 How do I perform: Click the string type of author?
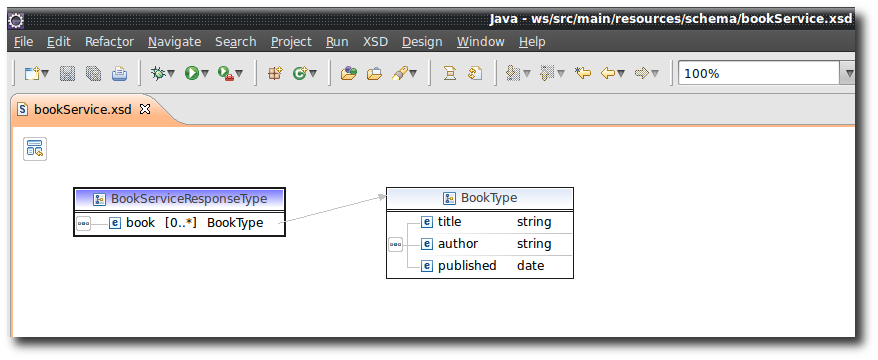pos(534,244)
